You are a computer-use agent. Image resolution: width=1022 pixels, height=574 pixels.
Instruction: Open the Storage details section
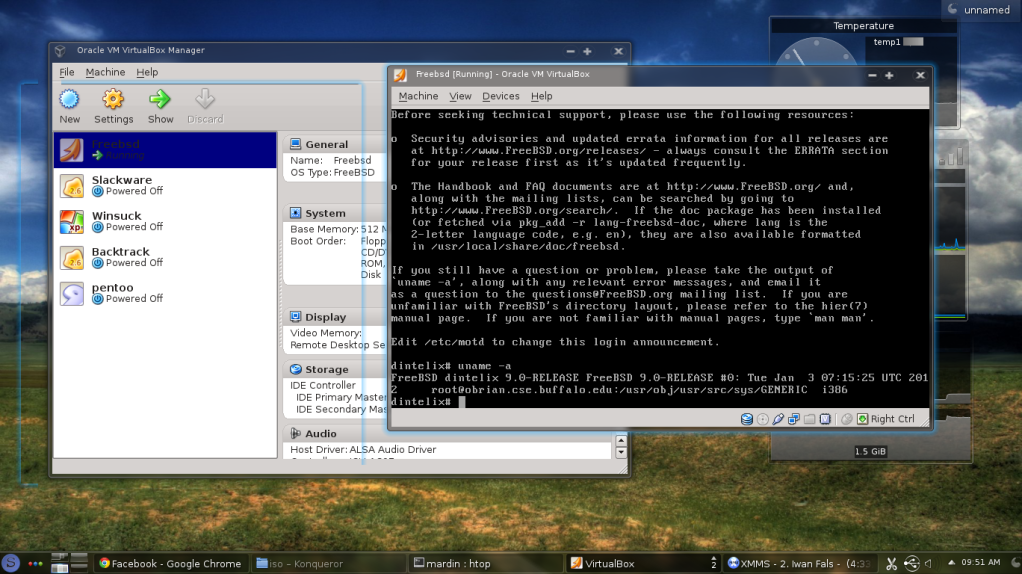pyautogui.click(x=327, y=369)
